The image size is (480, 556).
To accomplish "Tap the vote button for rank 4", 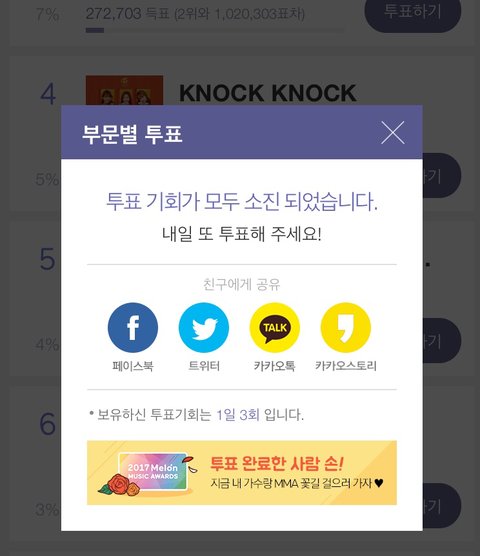I will (x=442, y=176).
